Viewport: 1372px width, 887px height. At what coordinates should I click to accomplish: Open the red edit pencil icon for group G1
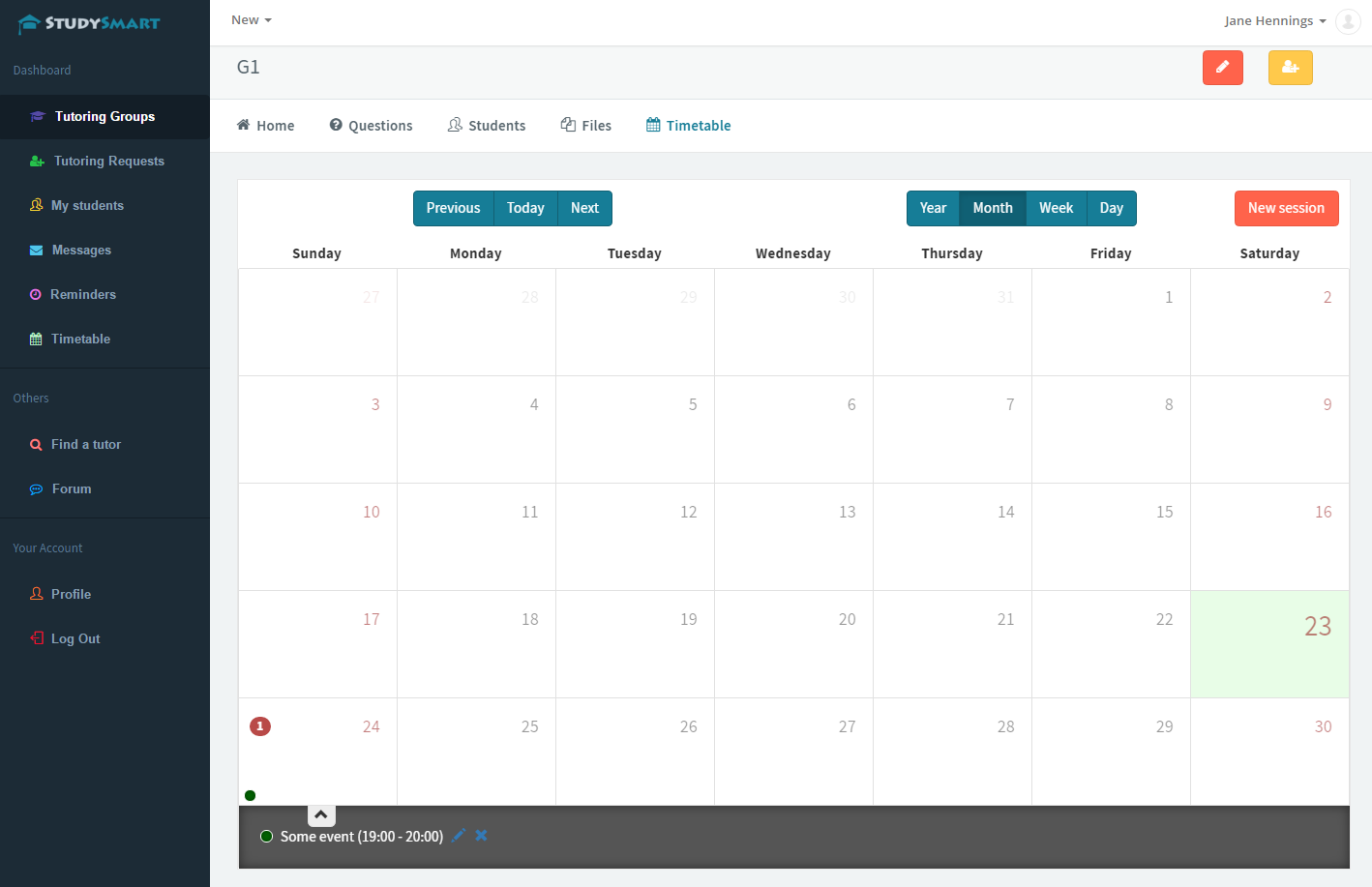(x=1222, y=68)
